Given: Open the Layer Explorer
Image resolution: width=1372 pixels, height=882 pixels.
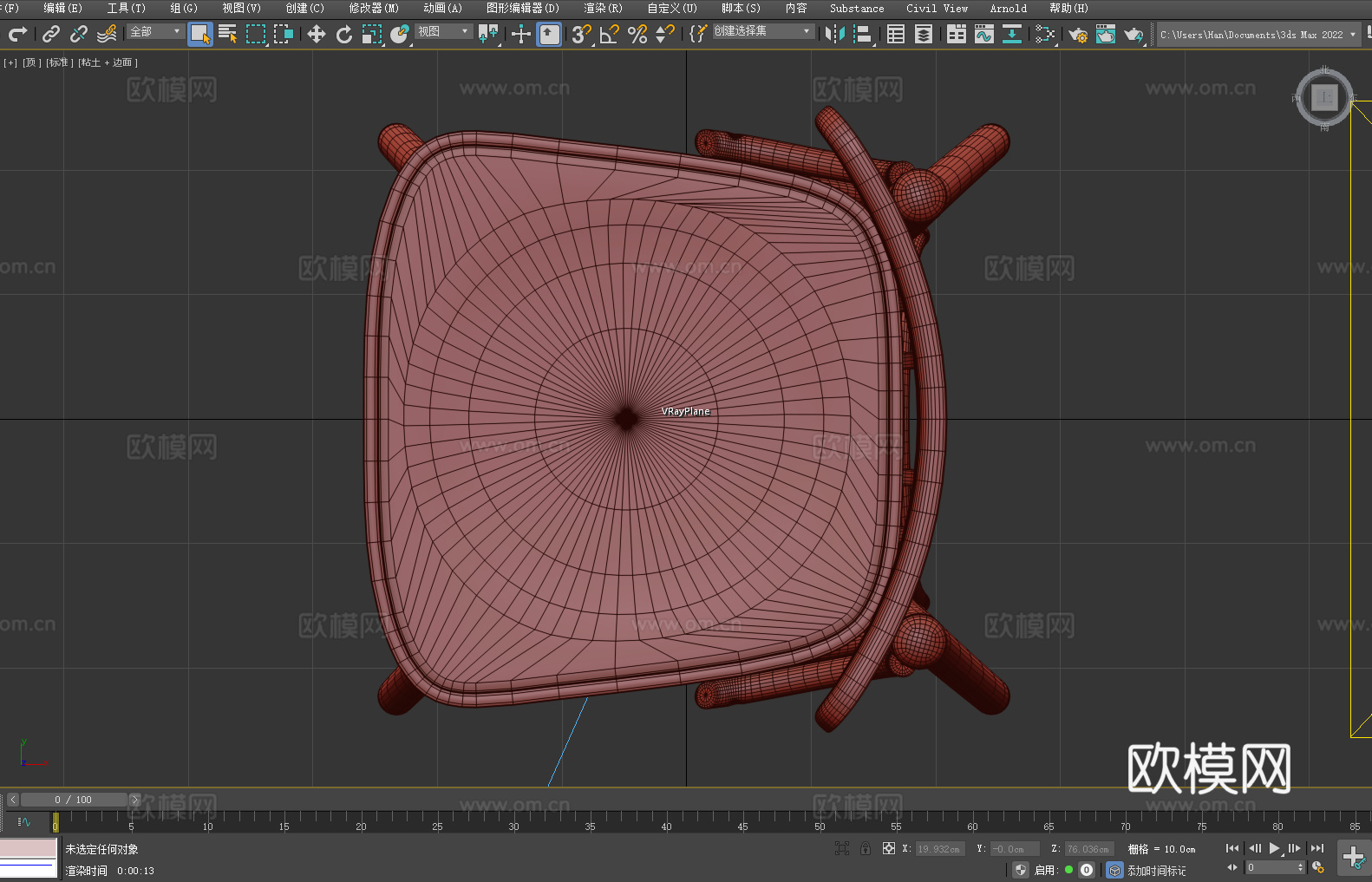Looking at the screenshot, I should pos(924,34).
